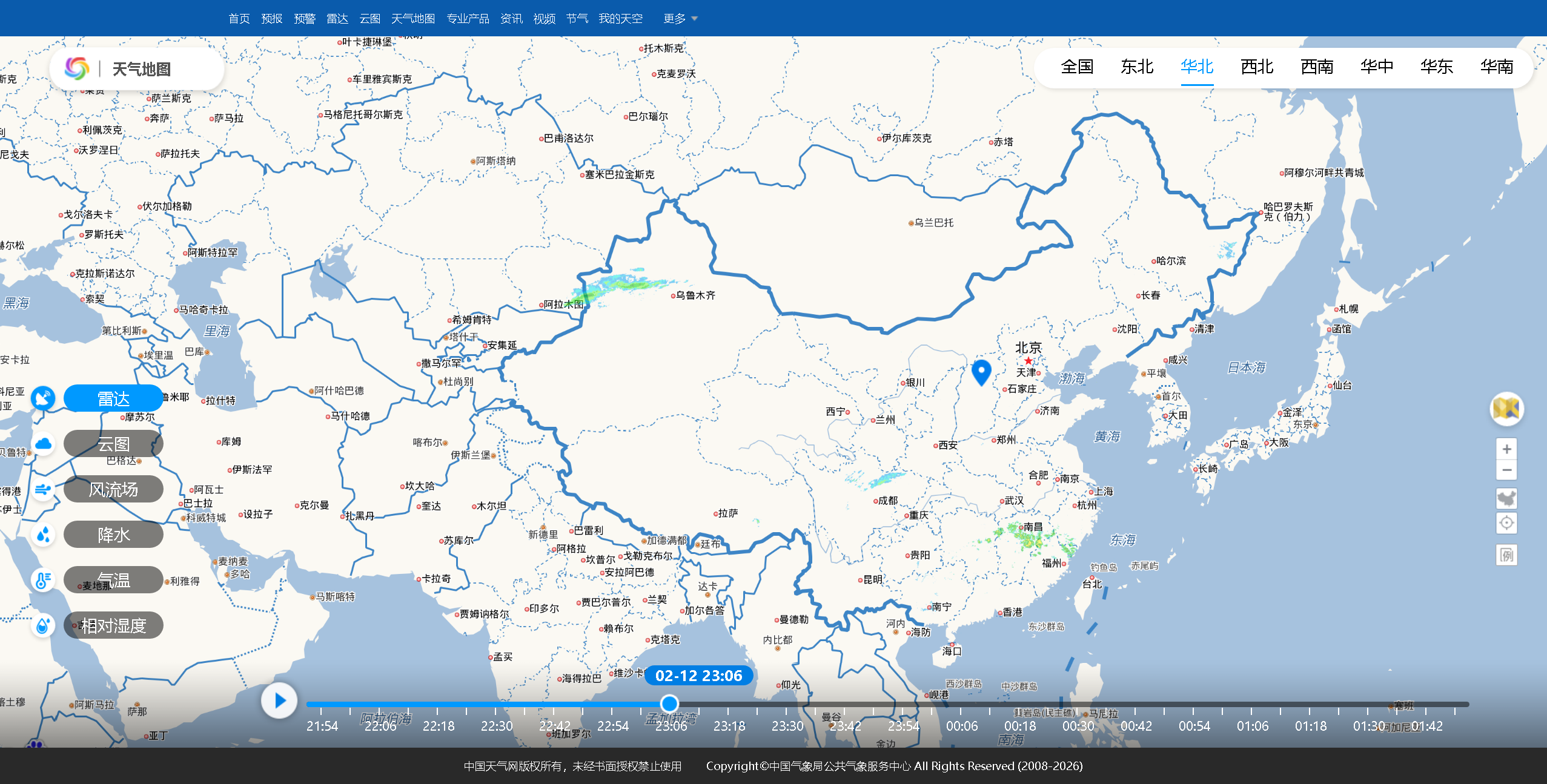This screenshot has height=784, width=1547.
Task: Click the timeline slider handle
Action: 669,703
